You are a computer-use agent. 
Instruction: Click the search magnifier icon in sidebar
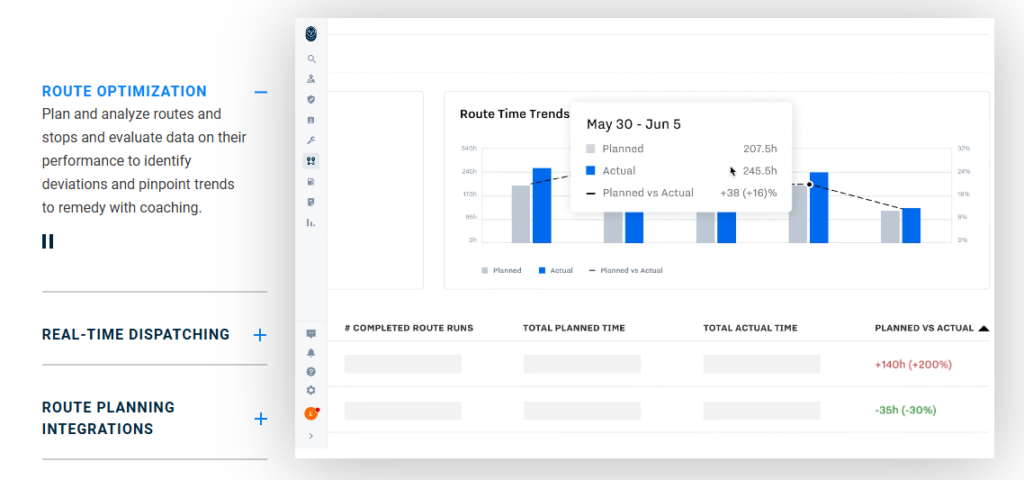(311, 59)
